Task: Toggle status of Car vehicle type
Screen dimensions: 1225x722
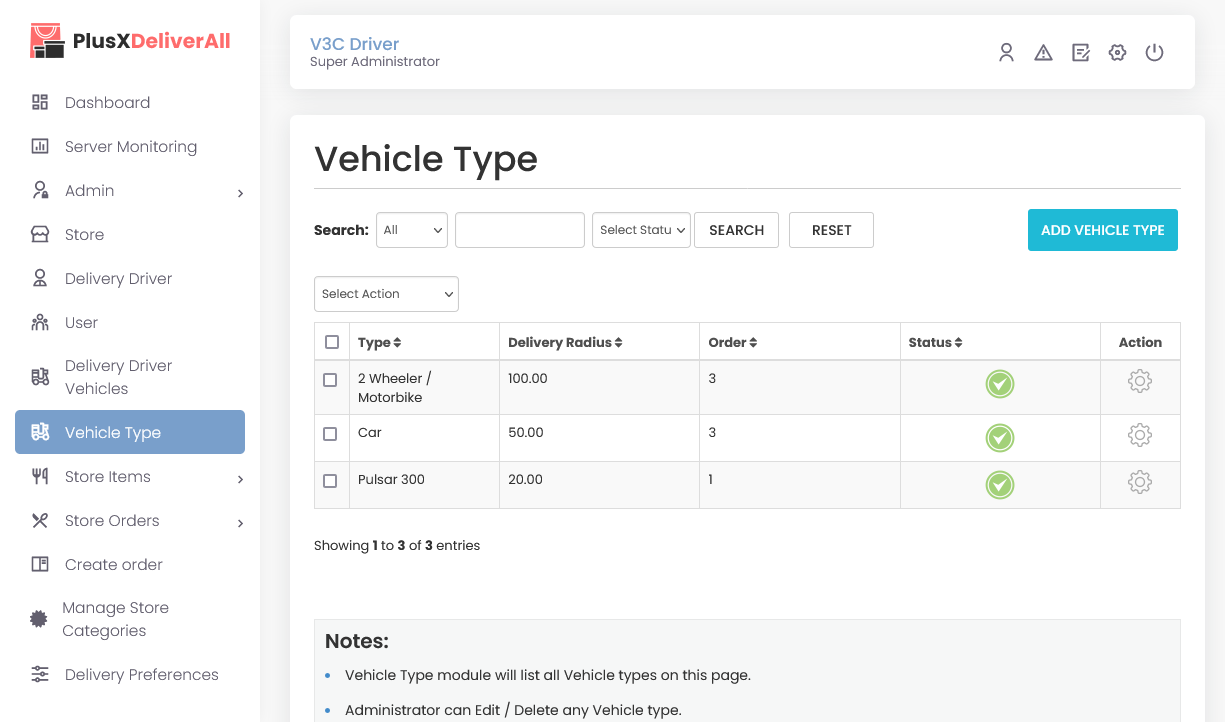Action: (1000, 438)
